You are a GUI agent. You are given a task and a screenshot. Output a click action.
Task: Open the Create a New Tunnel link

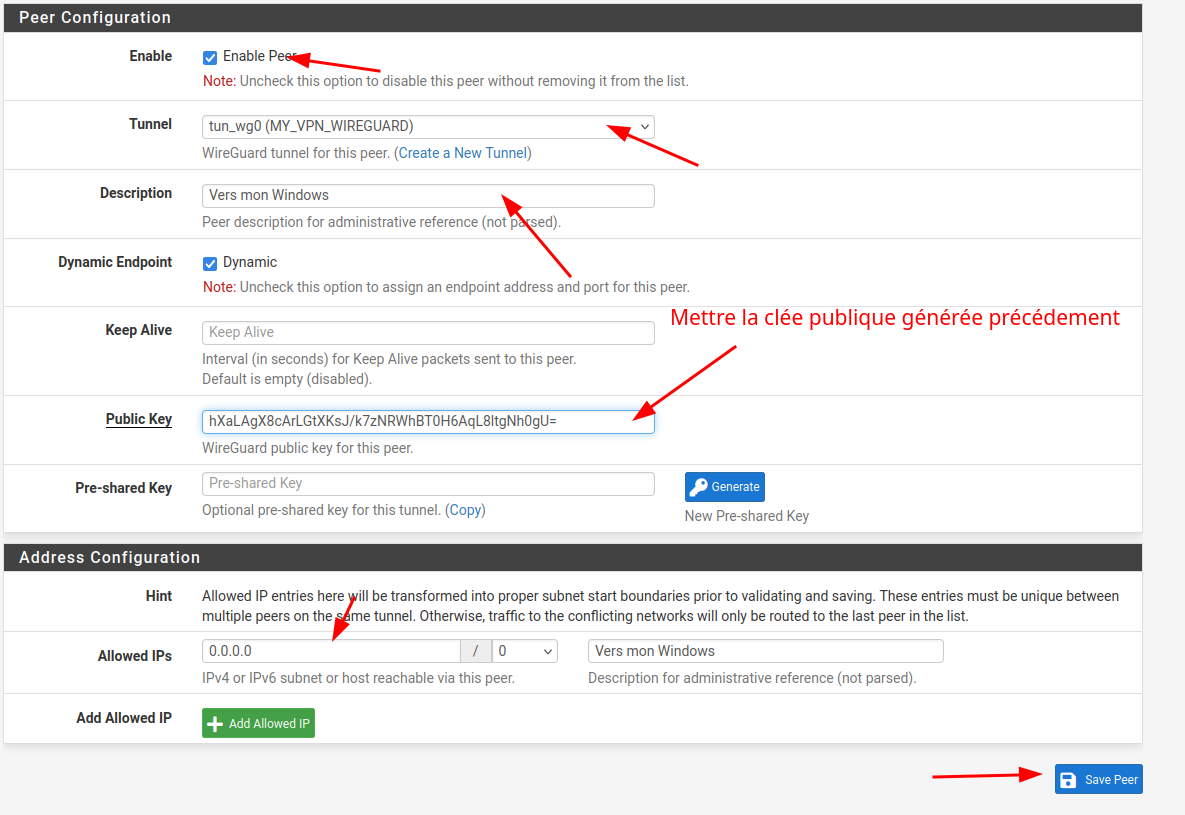pyautogui.click(x=462, y=153)
